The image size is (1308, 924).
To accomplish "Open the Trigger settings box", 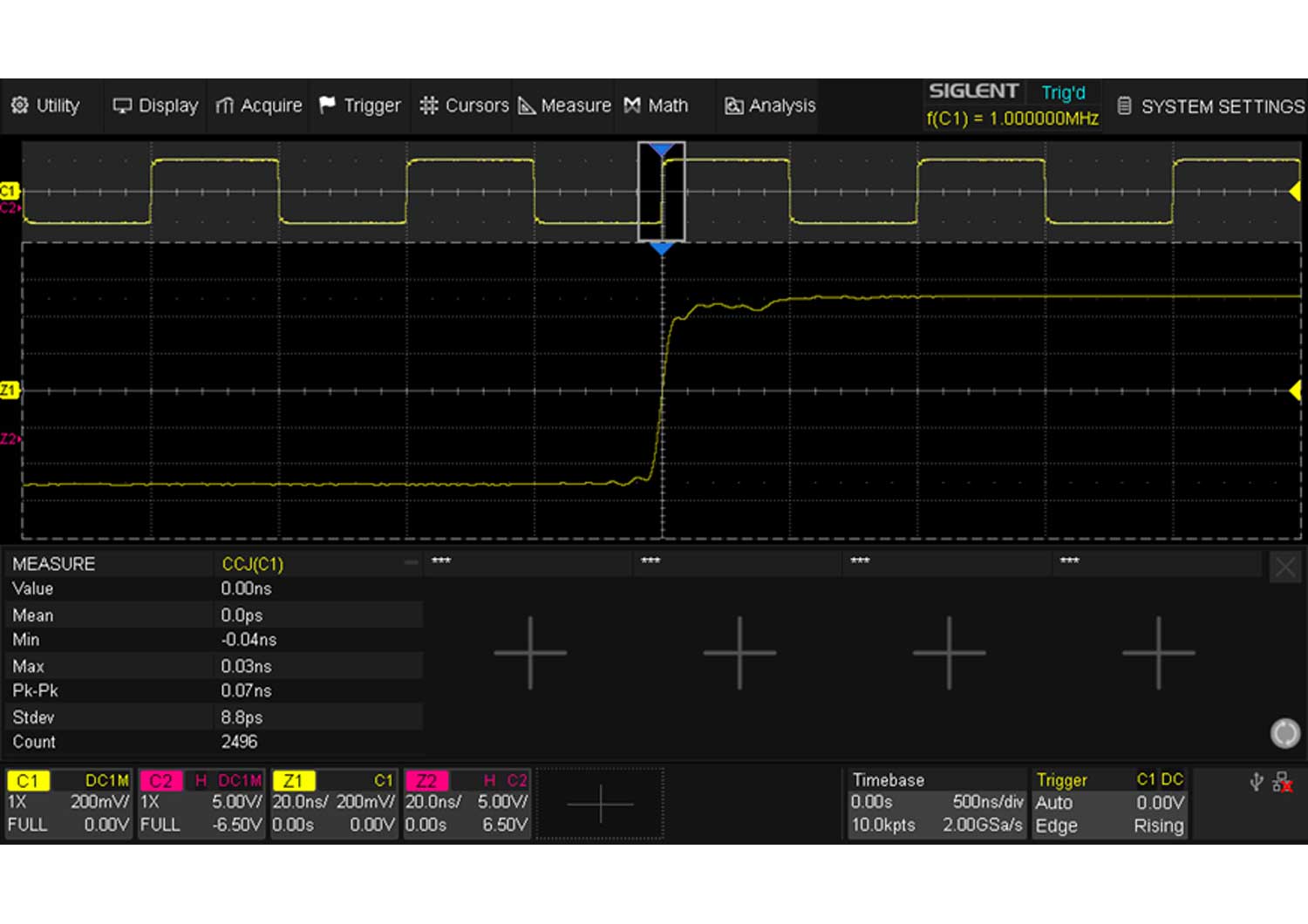I will (1109, 803).
